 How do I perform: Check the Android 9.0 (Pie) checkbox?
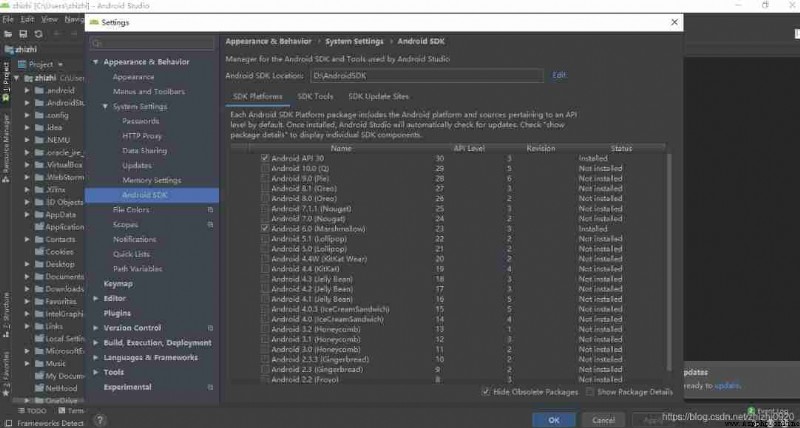click(x=265, y=179)
